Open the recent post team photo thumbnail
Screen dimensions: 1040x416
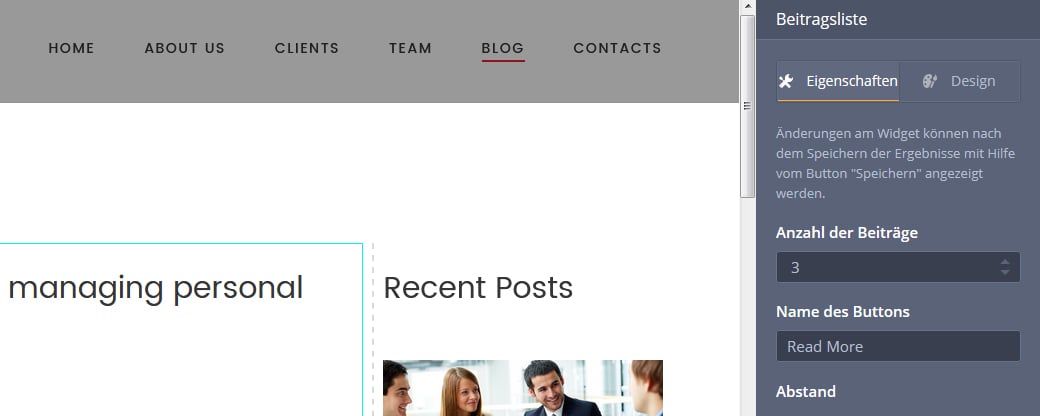point(523,388)
